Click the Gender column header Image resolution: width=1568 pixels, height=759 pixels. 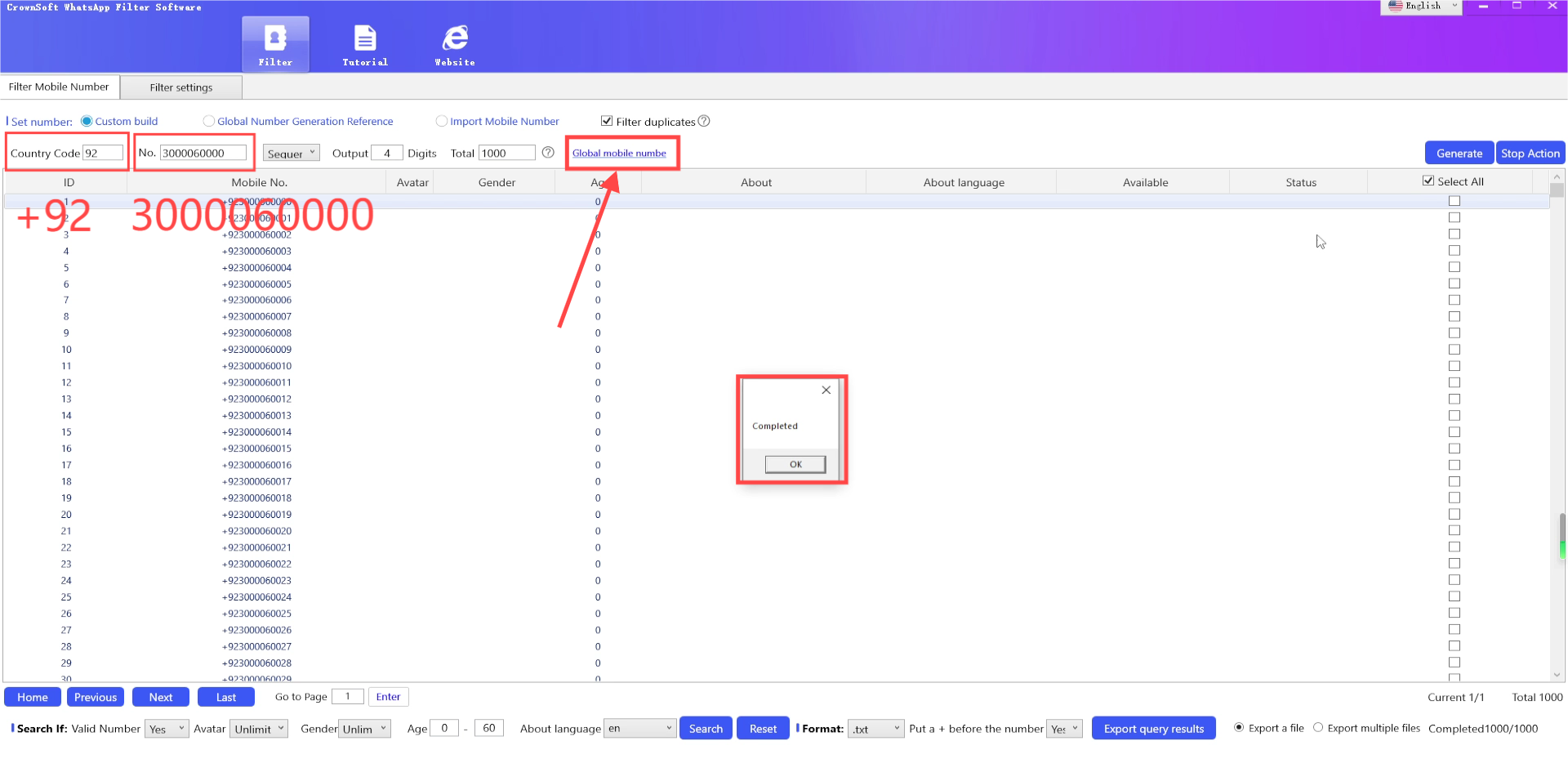pyautogui.click(x=497, y=182)
